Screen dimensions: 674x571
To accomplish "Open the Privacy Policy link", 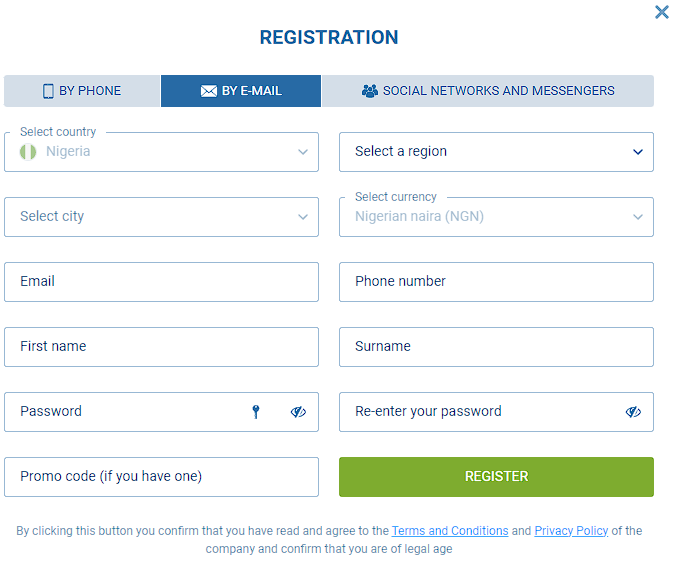I will click(x=571, y=531).
